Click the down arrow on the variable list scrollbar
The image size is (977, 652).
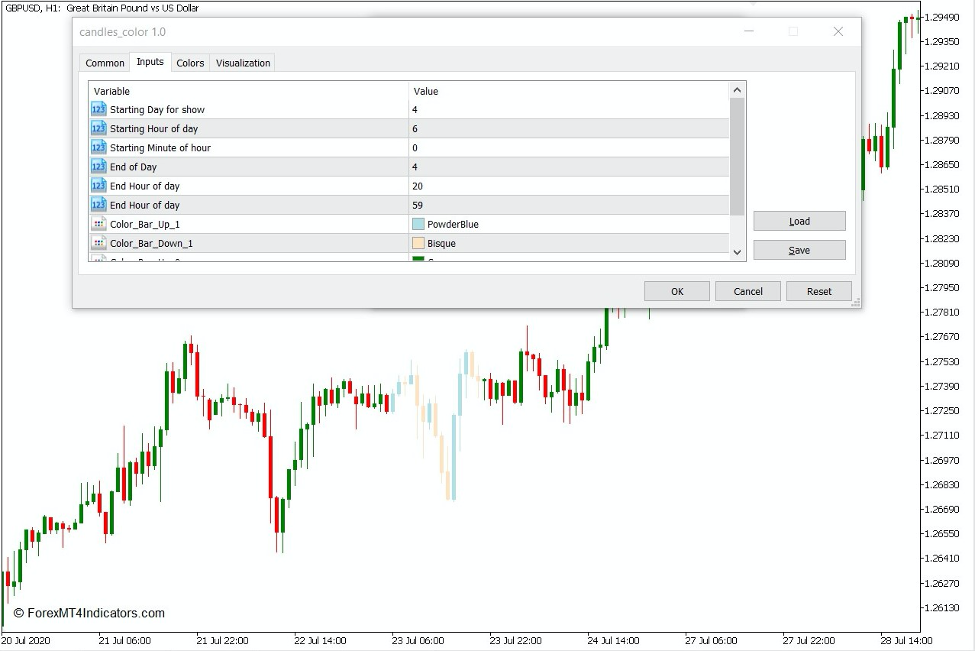[x=737, y=252]
